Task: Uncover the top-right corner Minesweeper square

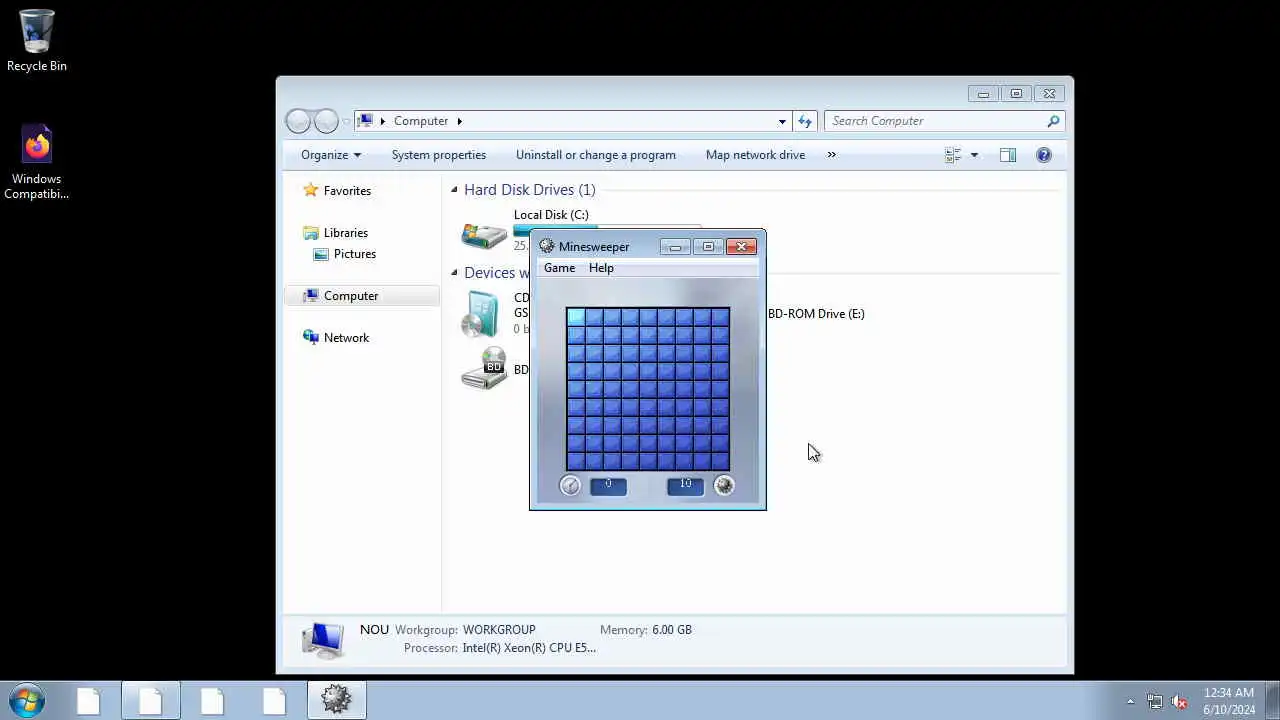Action: 720,317
